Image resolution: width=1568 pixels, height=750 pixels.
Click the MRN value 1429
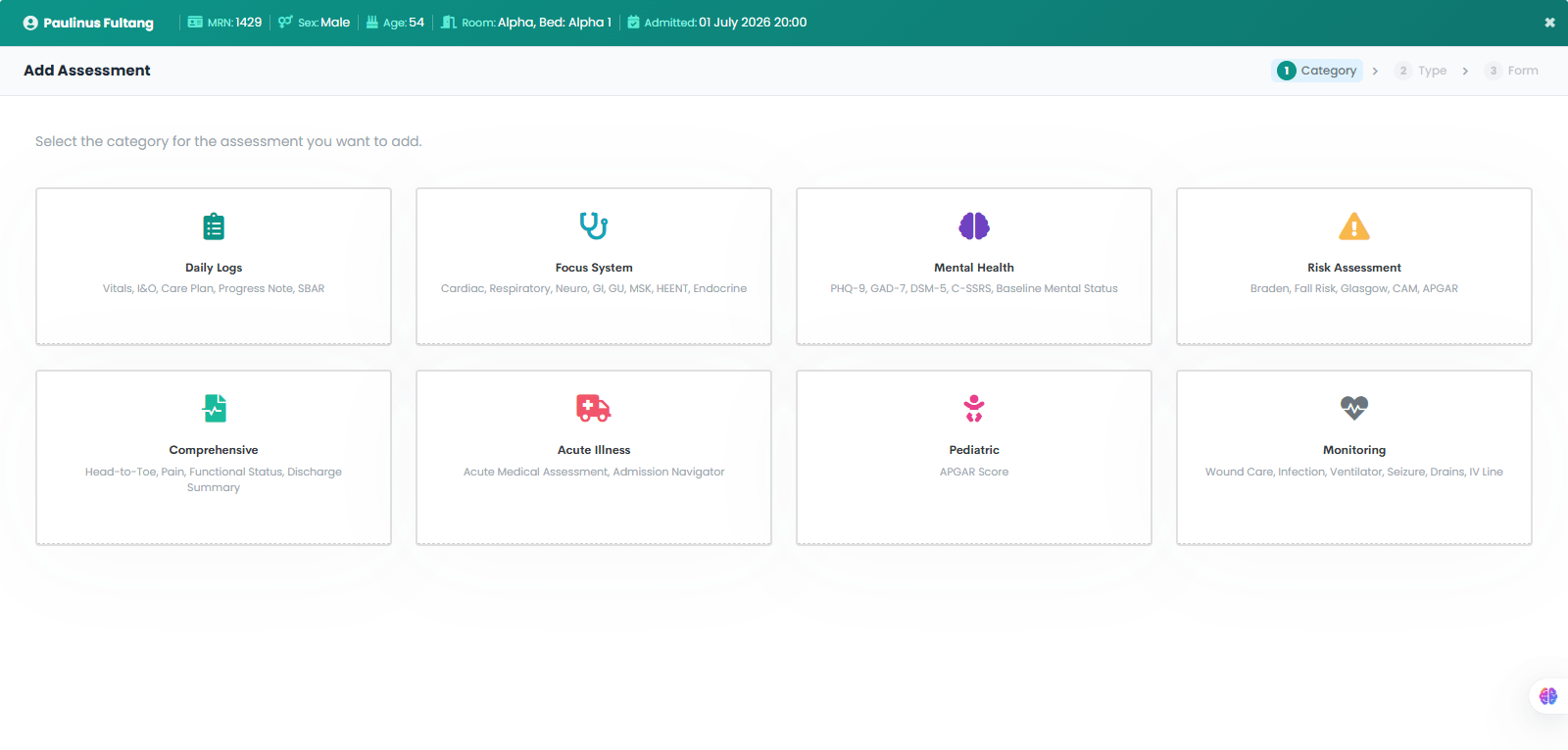[x=249, y=23]
